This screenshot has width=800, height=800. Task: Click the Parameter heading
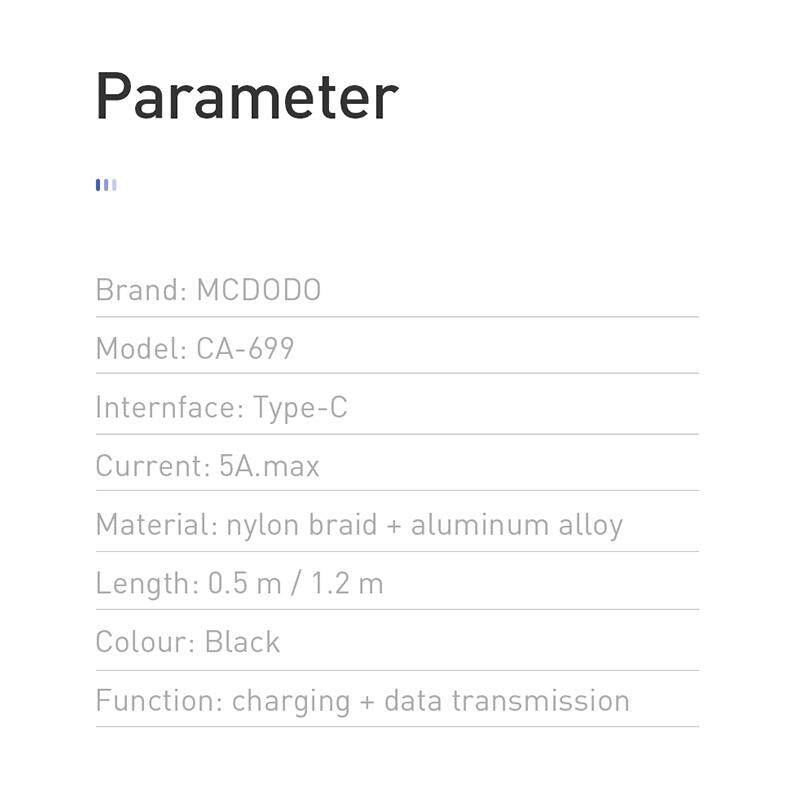[x=246, y=97]
